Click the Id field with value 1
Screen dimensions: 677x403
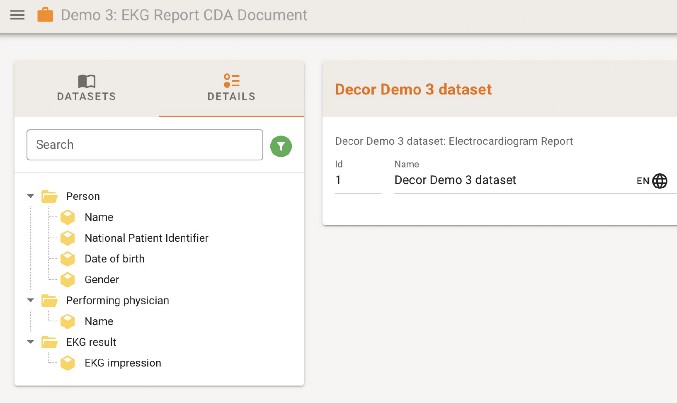click(356, 181)
